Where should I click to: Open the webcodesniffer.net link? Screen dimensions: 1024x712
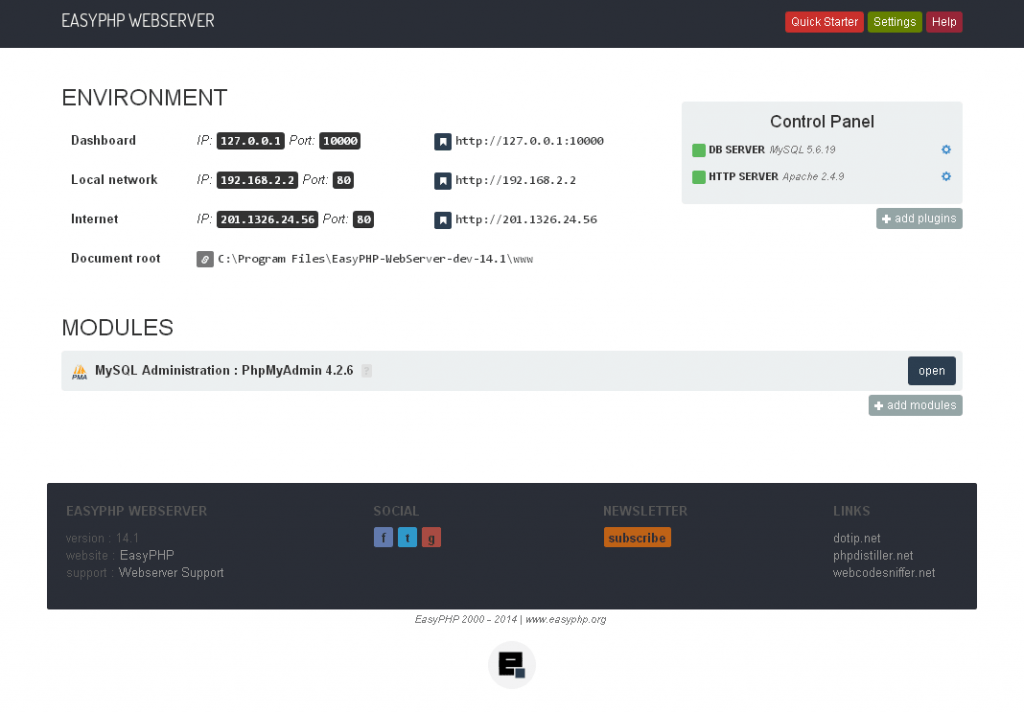click(884, 573)
